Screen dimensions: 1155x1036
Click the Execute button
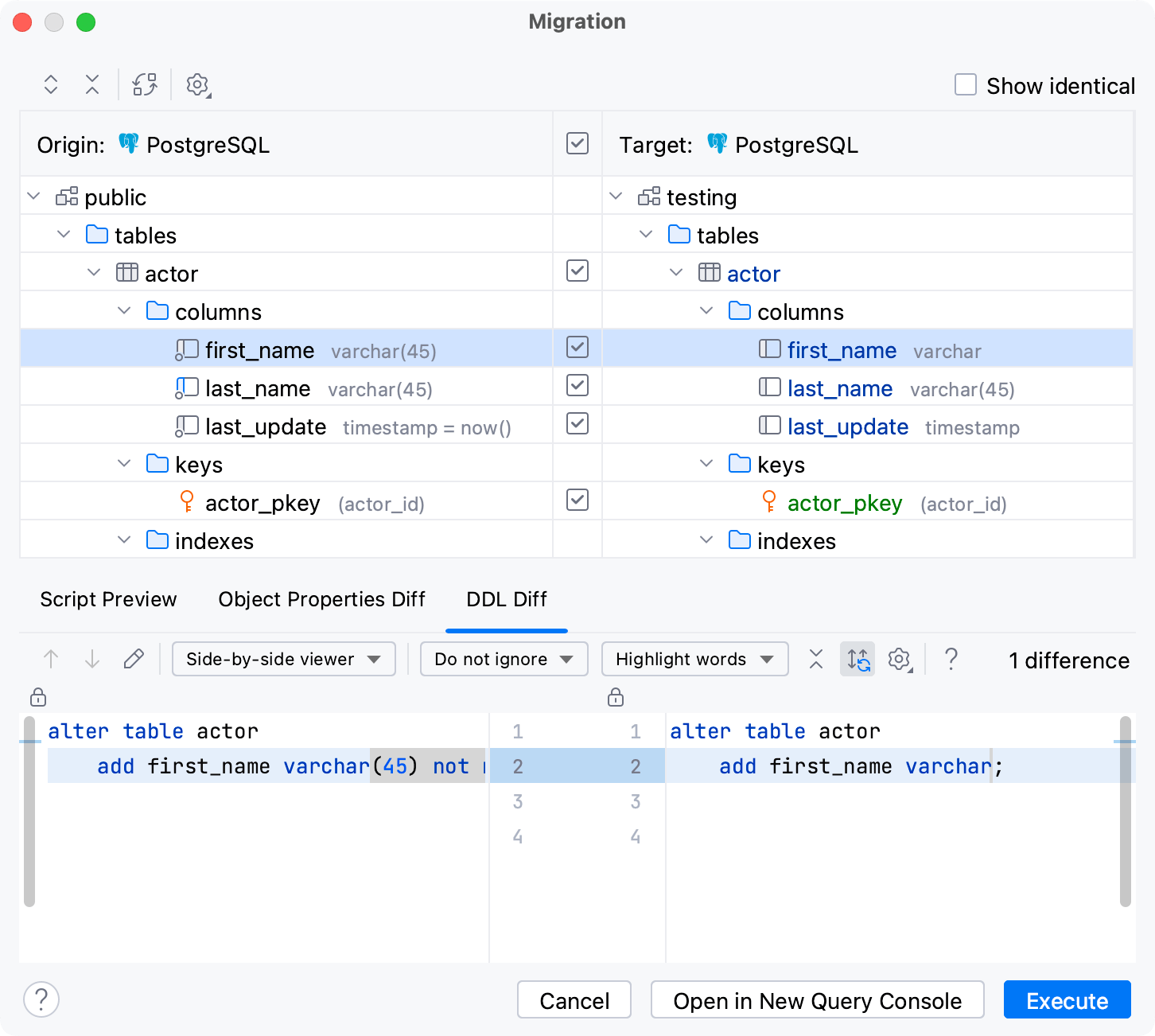pyautogui.click(x=1067, y=1000)
